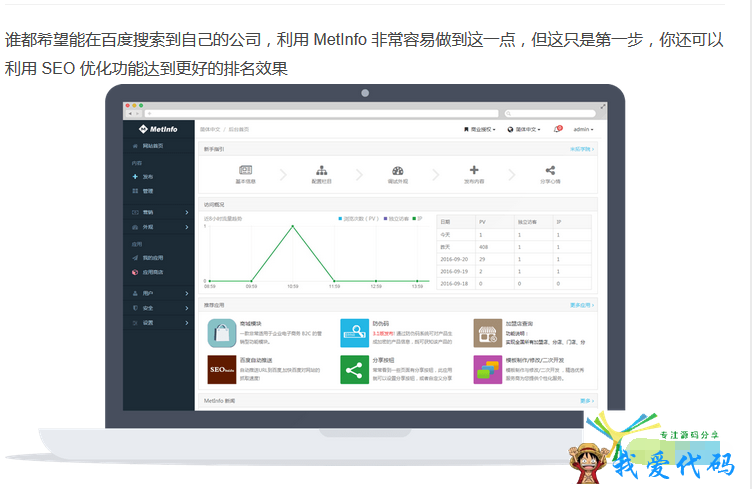752x489 pixels.
Task: Click the browser address bar in mockup
Action: pos(322,114)
